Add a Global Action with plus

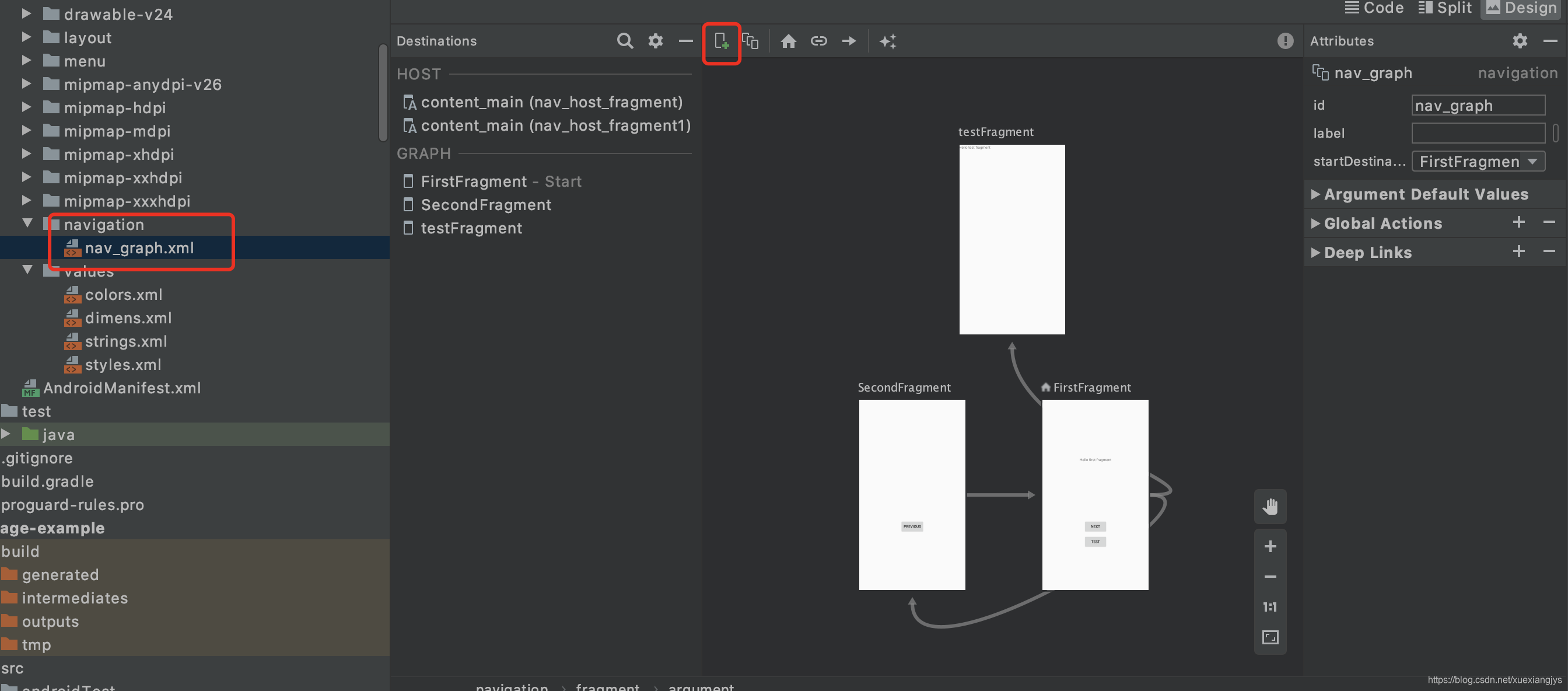click(x=1518, y=222)
